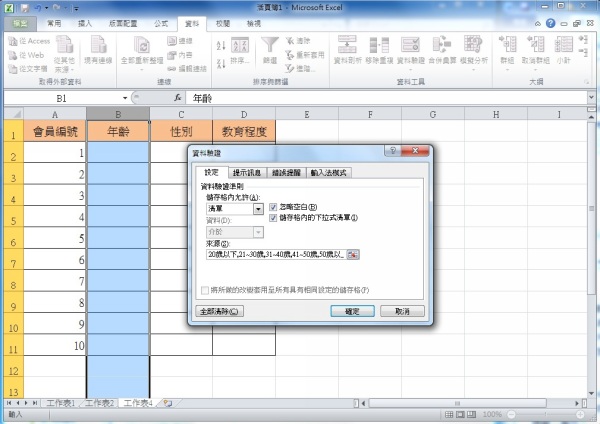Open the Allow dropdown list
The width and height of the screenshot is (600, 424).
(x=258, y=209)
